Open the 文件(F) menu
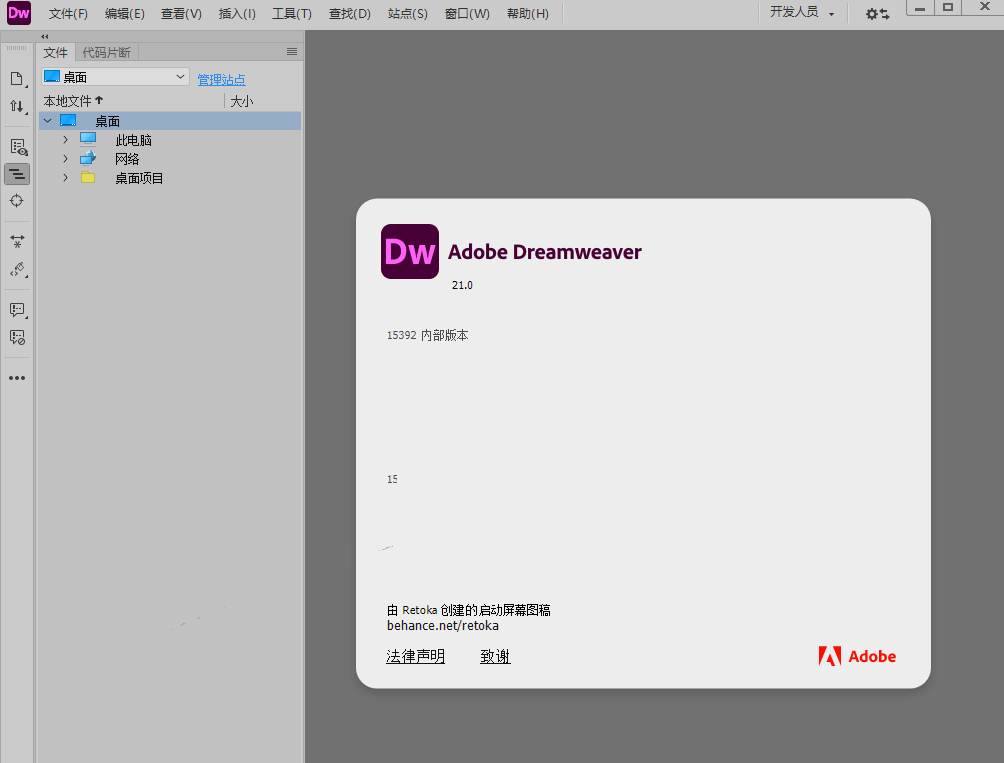1004x763 pixels. coord(68,13)
